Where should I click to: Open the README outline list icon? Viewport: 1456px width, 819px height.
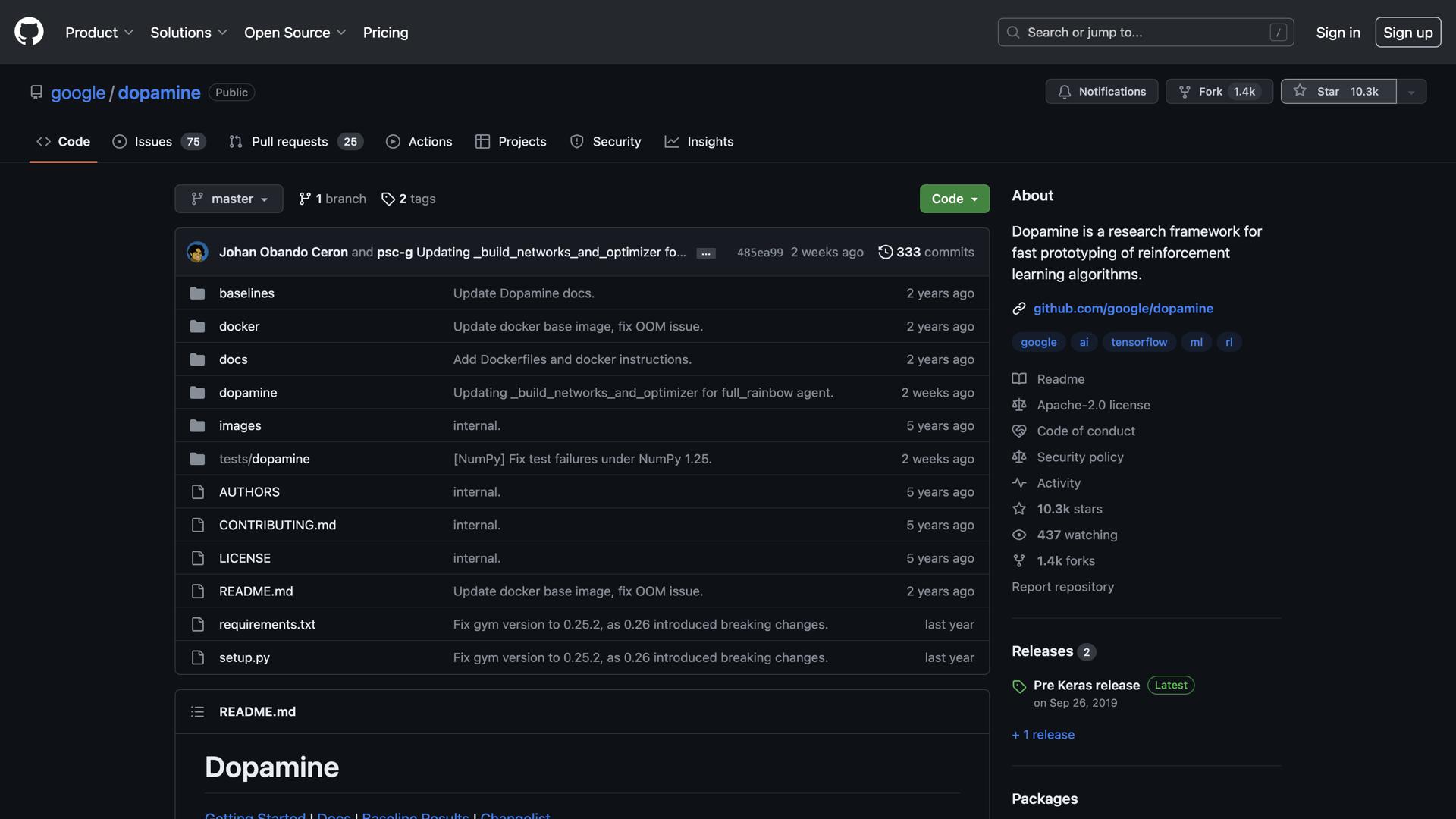197,711
